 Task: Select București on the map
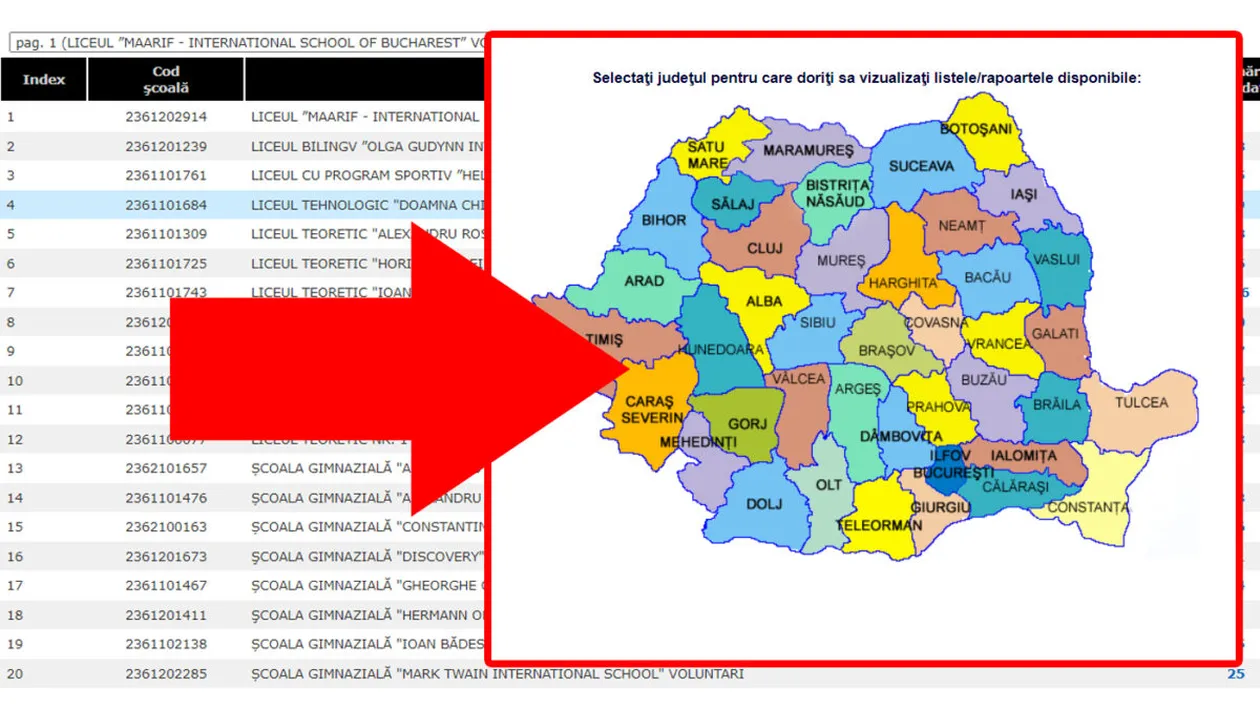[x=947, y=474]
